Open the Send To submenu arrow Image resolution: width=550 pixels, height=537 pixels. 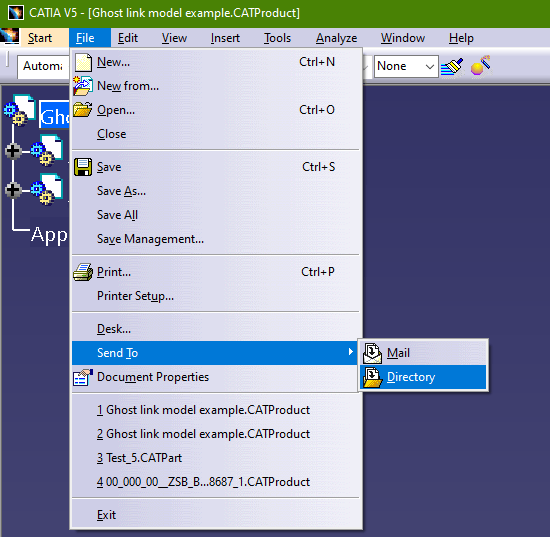point(350,352)
